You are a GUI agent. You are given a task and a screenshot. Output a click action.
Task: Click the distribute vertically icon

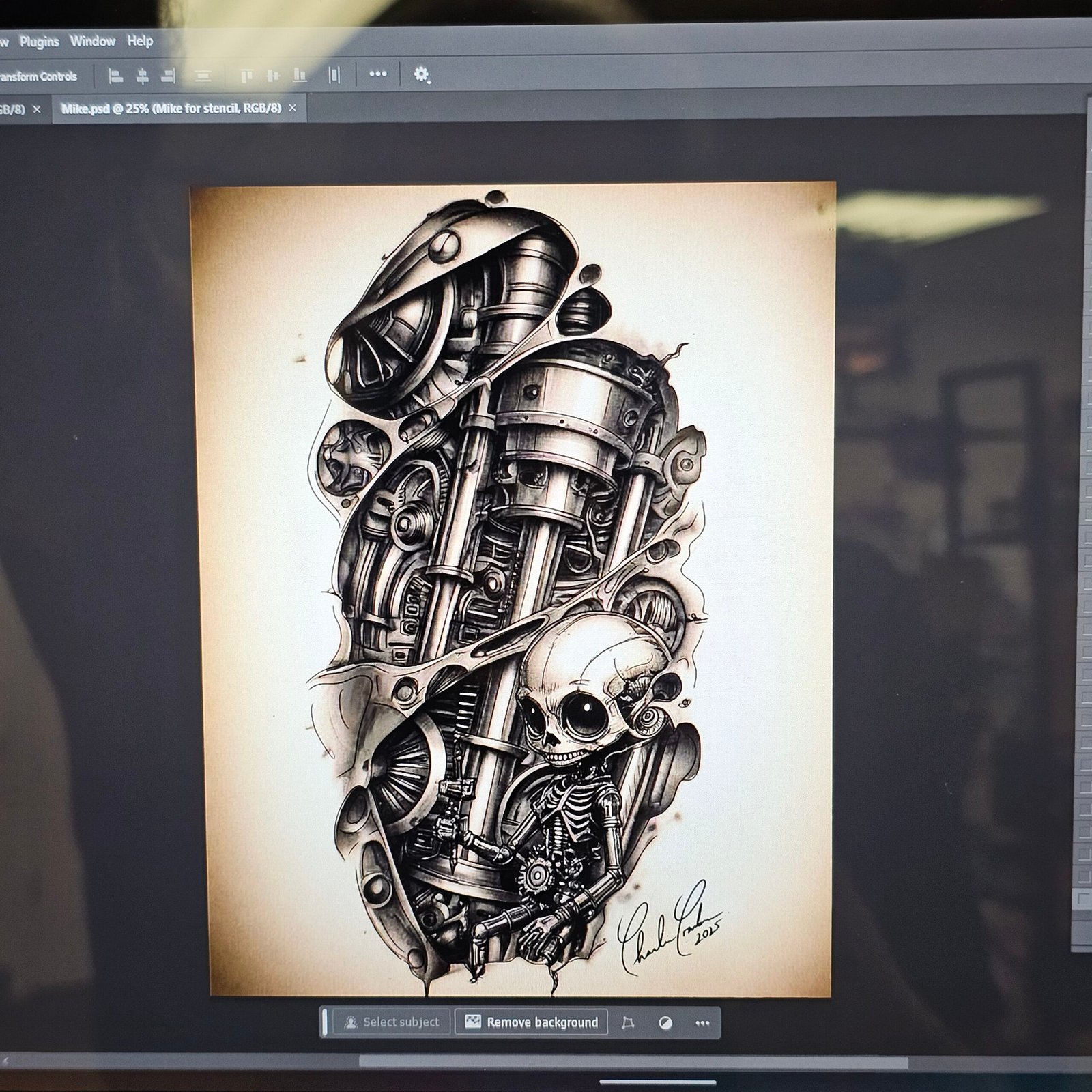[203, 76]
